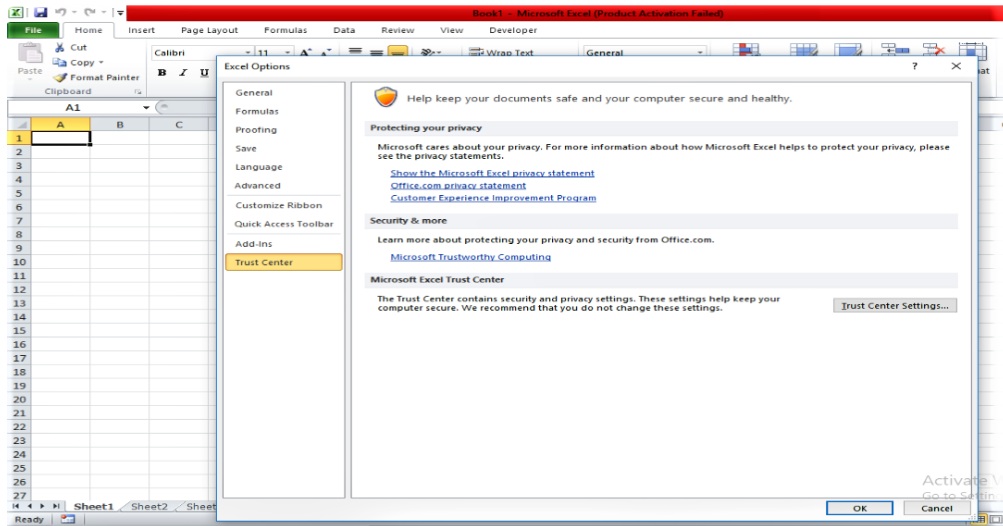Click the Help question mark in Excel Options
This screenshot has width=1003, height=526.
(915, 66)
